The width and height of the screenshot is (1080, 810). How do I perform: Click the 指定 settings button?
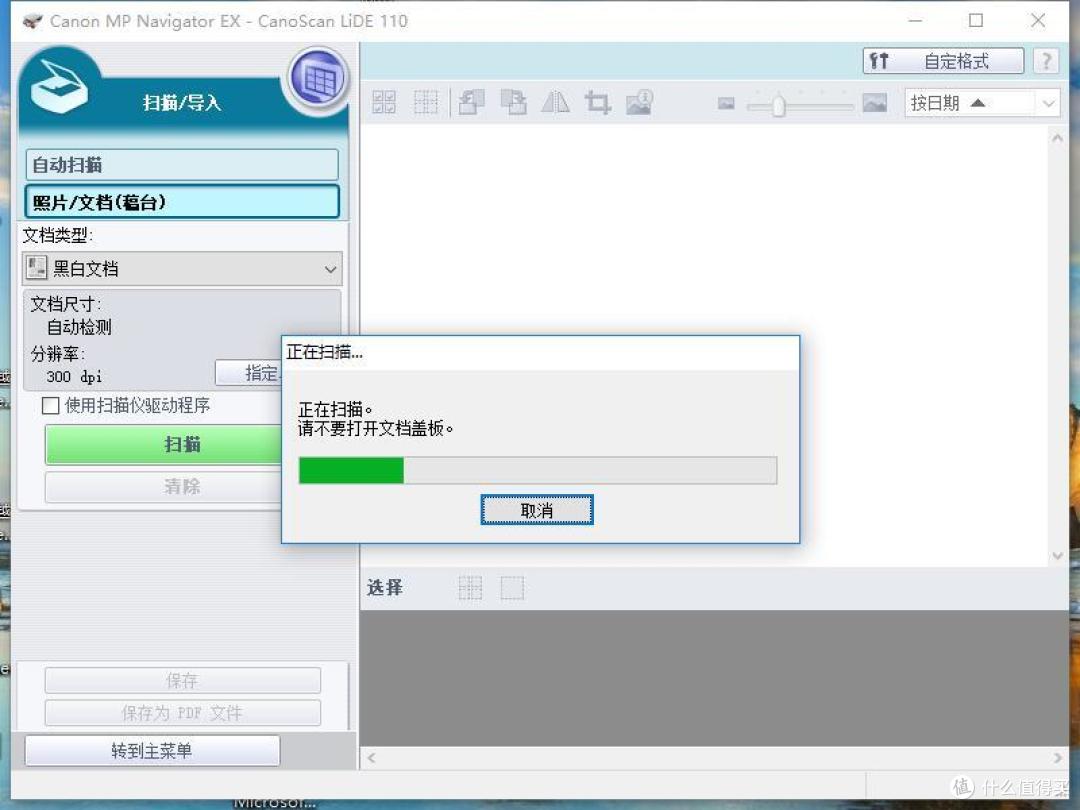pyautogui.click(x=249, y=373)
